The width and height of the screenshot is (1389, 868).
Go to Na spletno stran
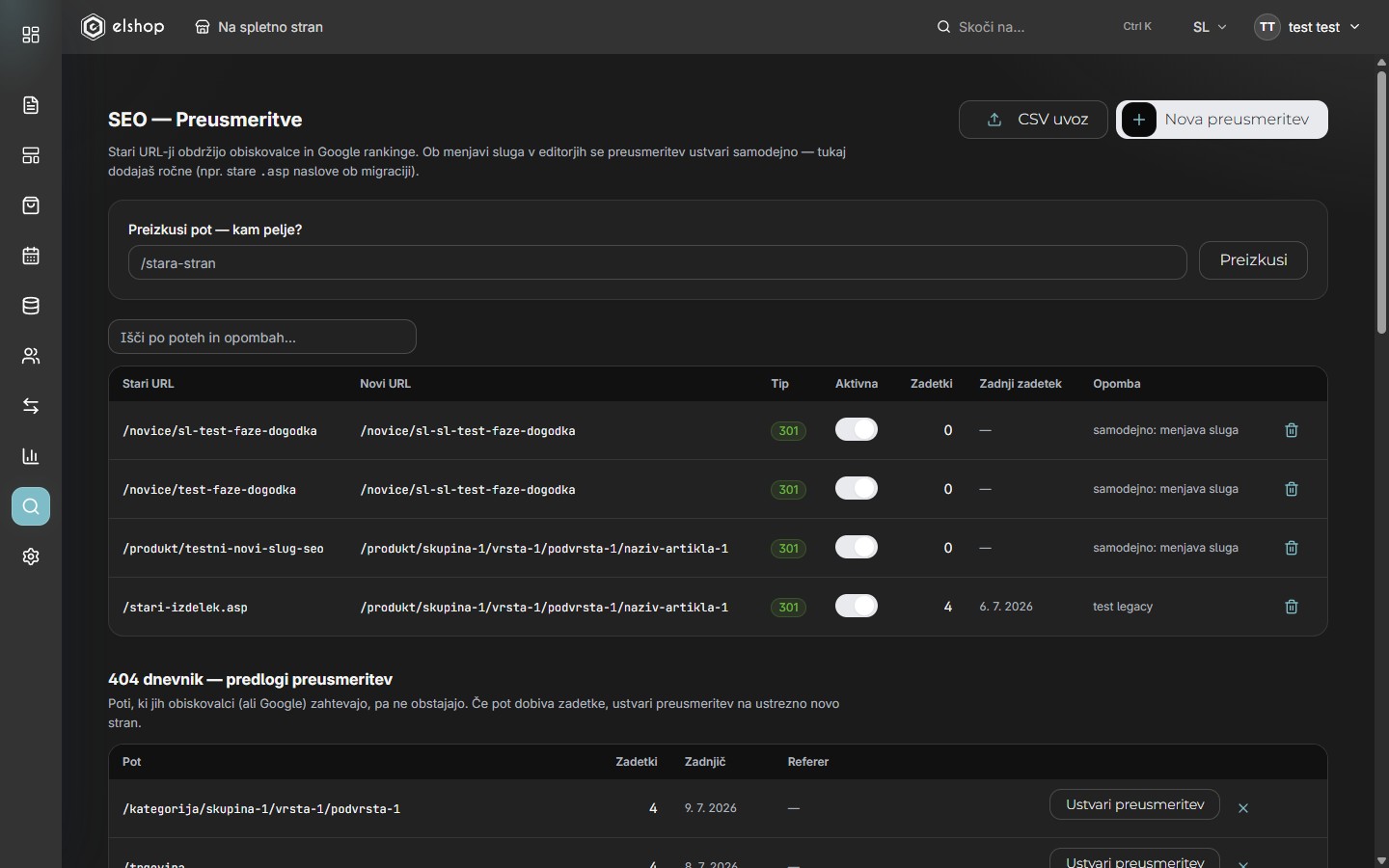point(259,27)
